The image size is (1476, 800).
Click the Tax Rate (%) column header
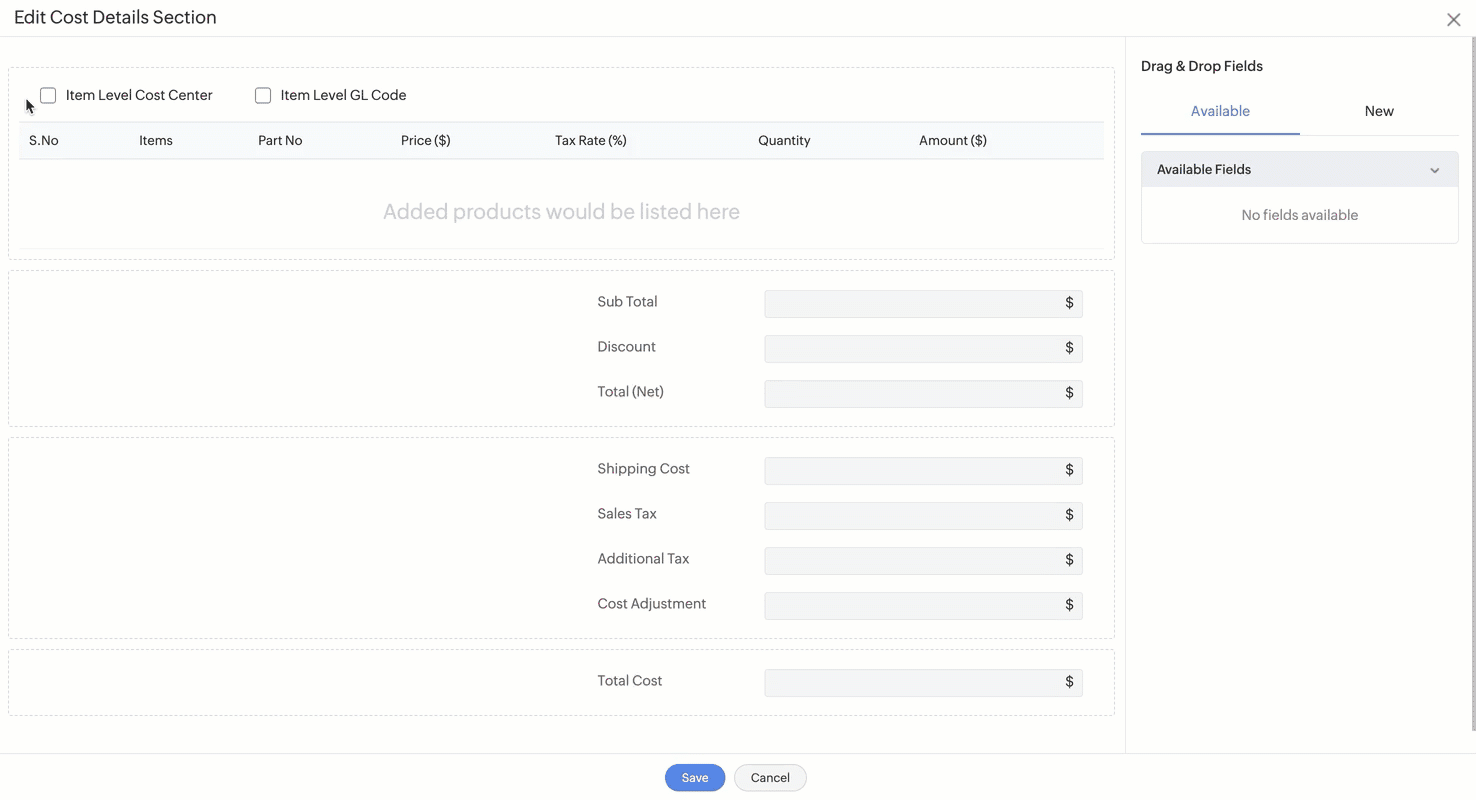[x=590, y=141]
